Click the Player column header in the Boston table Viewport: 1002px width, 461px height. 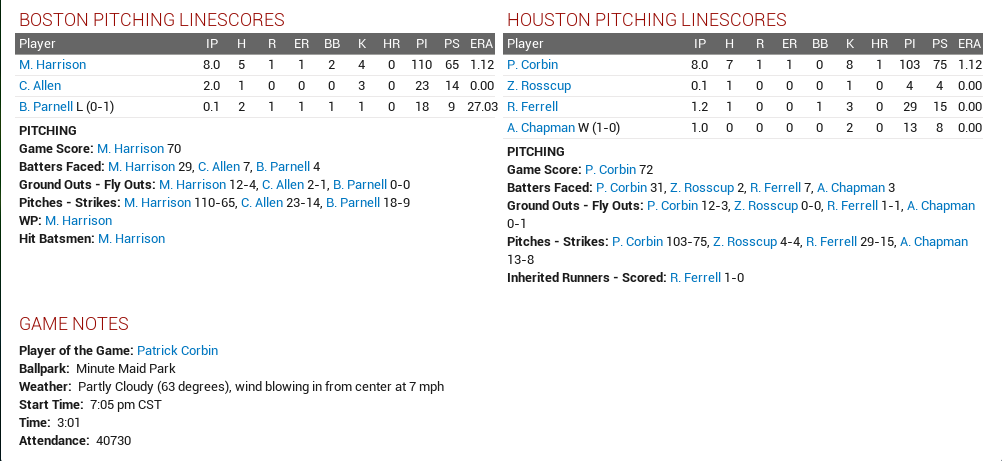pyautogui.click(x=37, y=43)
